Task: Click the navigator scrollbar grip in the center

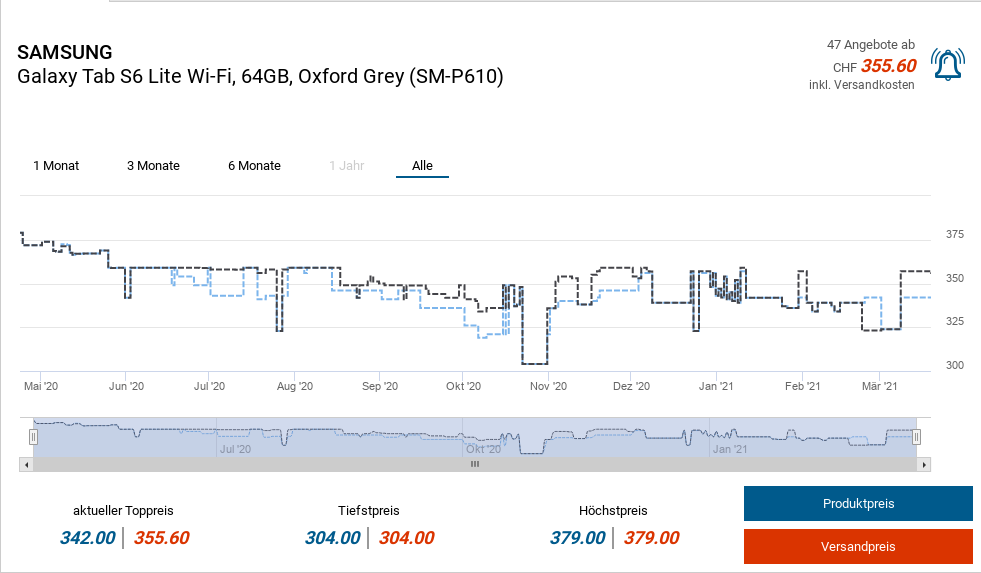Action: click(x=475, y=464)
